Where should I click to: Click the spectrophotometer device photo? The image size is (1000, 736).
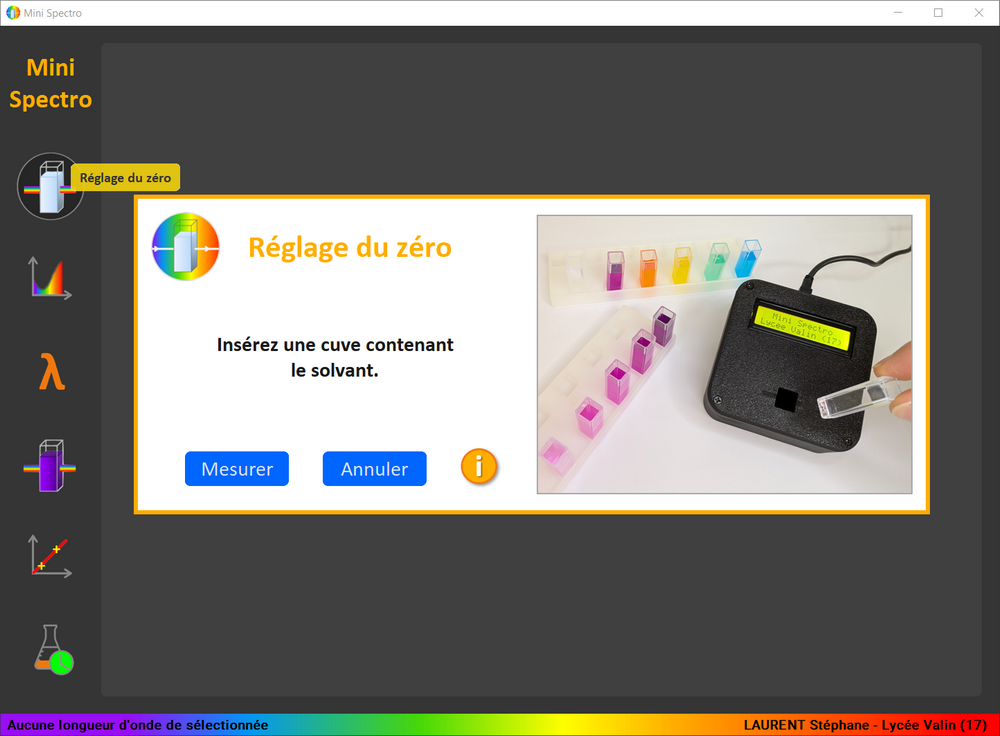[724, 354]
